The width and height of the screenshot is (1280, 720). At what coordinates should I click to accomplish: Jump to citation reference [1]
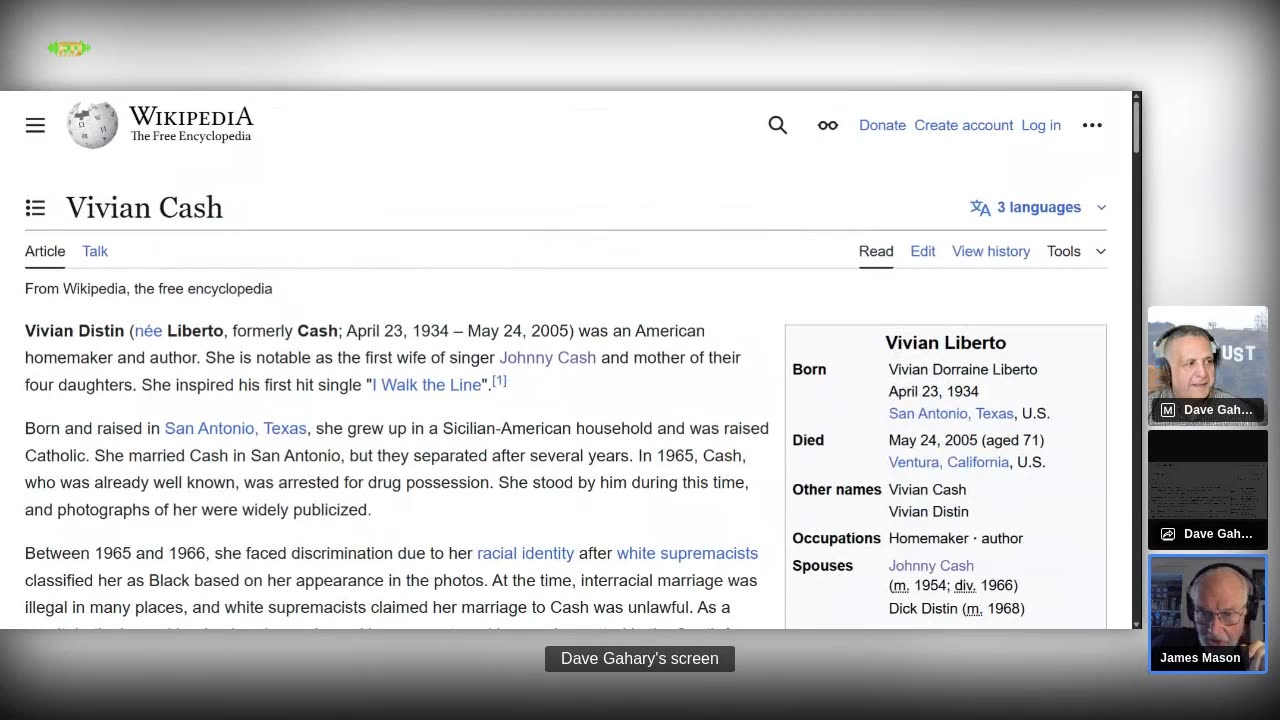pyautogui.click(x=499, y=380)
